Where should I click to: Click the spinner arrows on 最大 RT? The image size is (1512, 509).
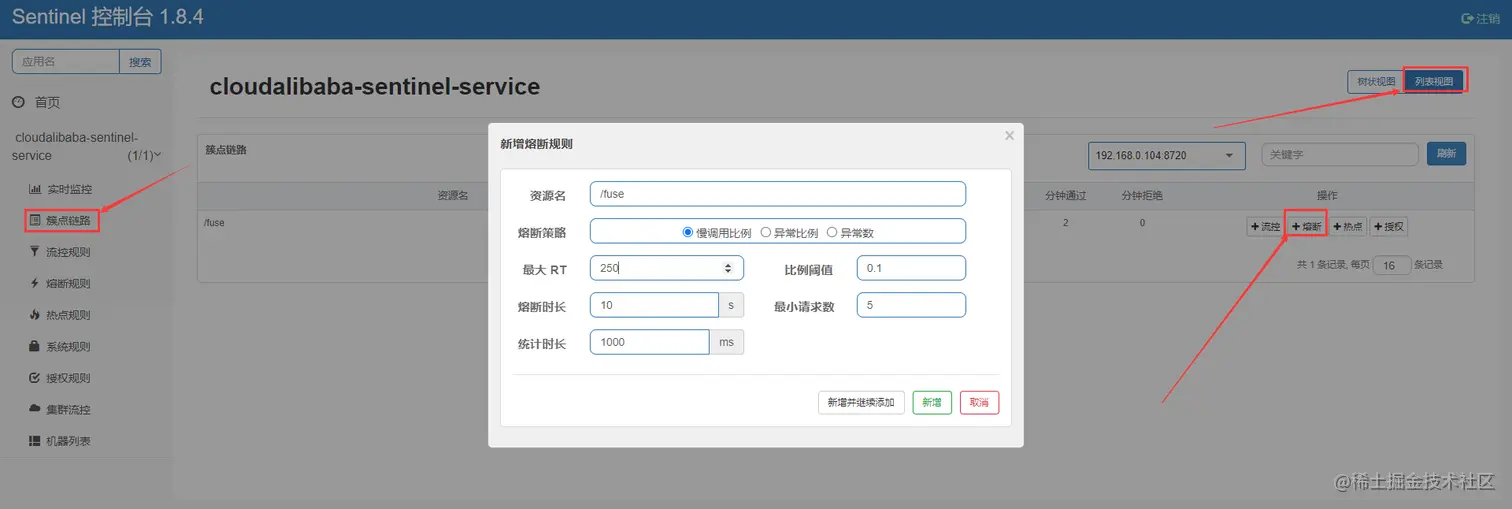coord(728,268)
